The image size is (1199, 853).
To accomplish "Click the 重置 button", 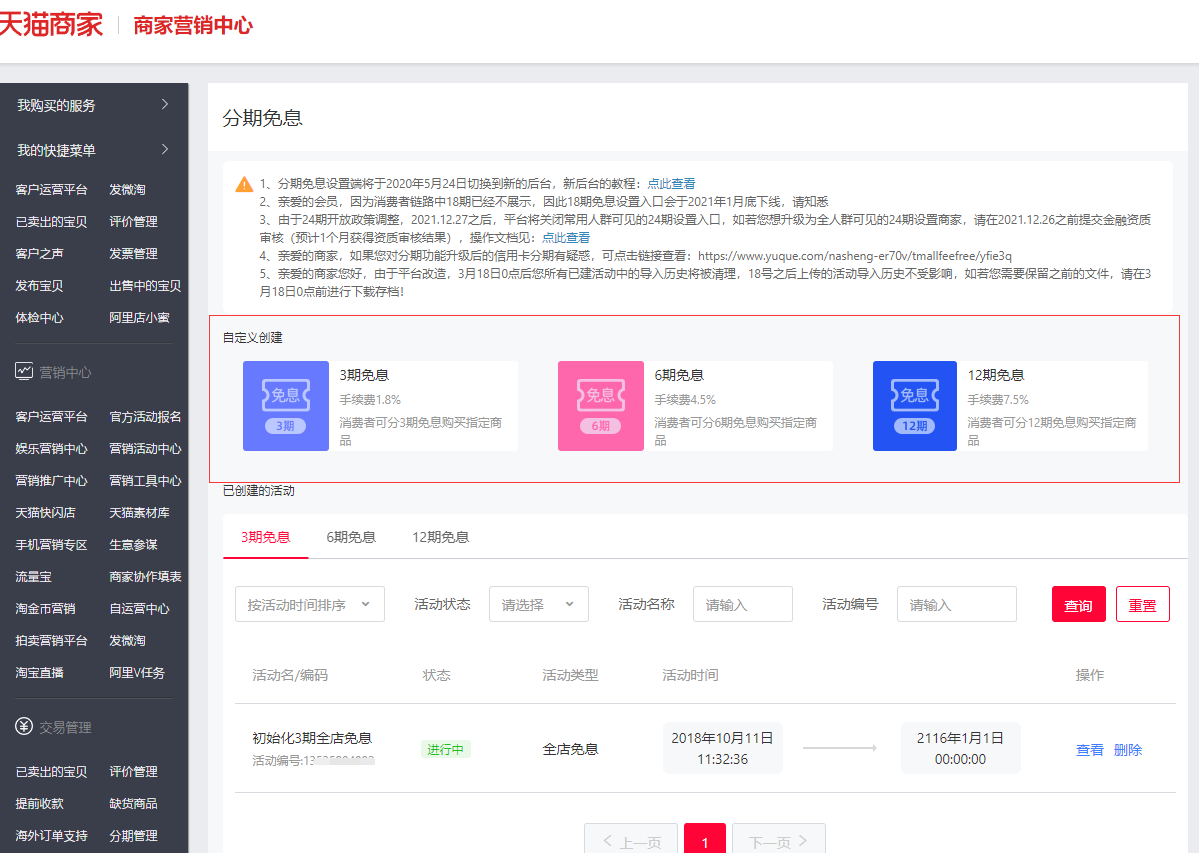I will point(1142,605).
